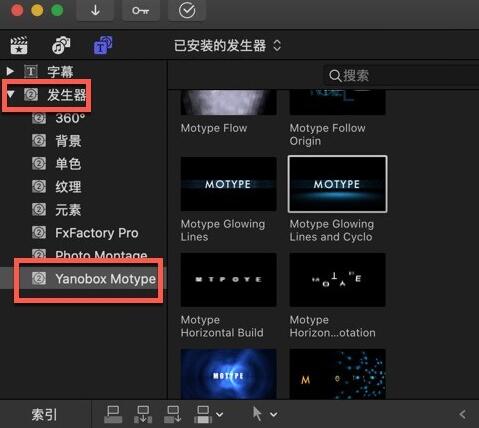The height and width of the screenshot is (428, 479).
Task: Click the icon beside FxFactory Pro
Action: (39, 233)
